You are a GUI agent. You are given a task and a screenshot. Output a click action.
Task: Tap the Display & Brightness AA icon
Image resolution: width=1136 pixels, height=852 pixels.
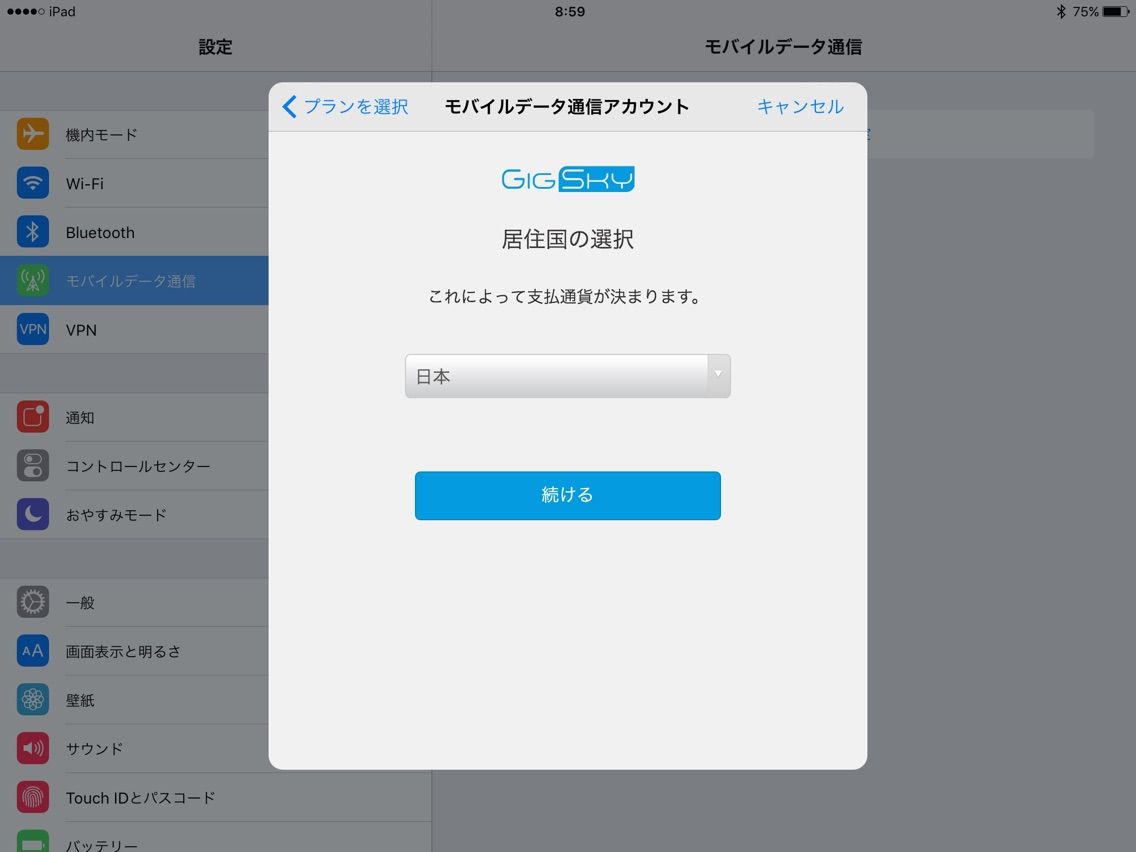[33, 651]
